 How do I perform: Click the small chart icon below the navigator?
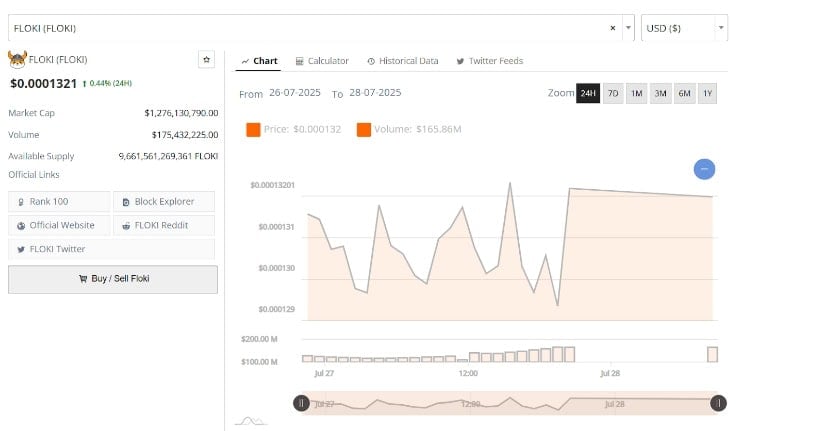(251, 420)
